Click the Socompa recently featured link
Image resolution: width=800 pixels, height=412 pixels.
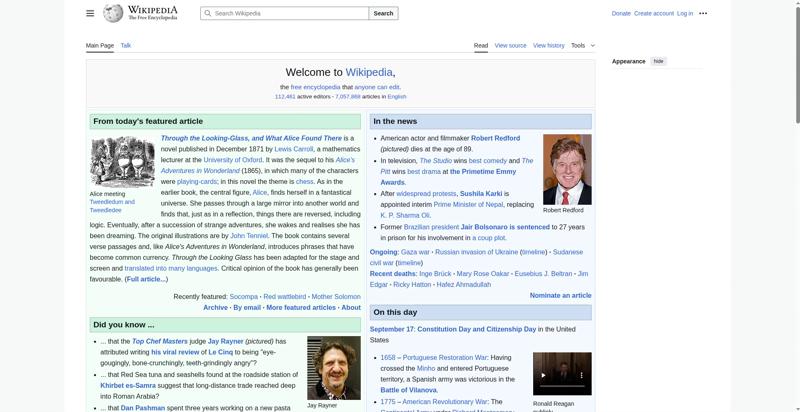click(x=243, y=296)
